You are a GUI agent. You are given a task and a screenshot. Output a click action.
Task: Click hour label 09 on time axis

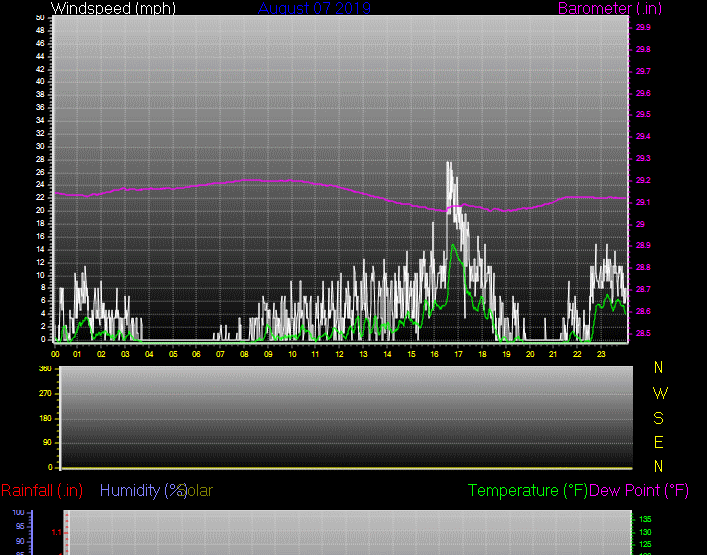tap(268, 354)
